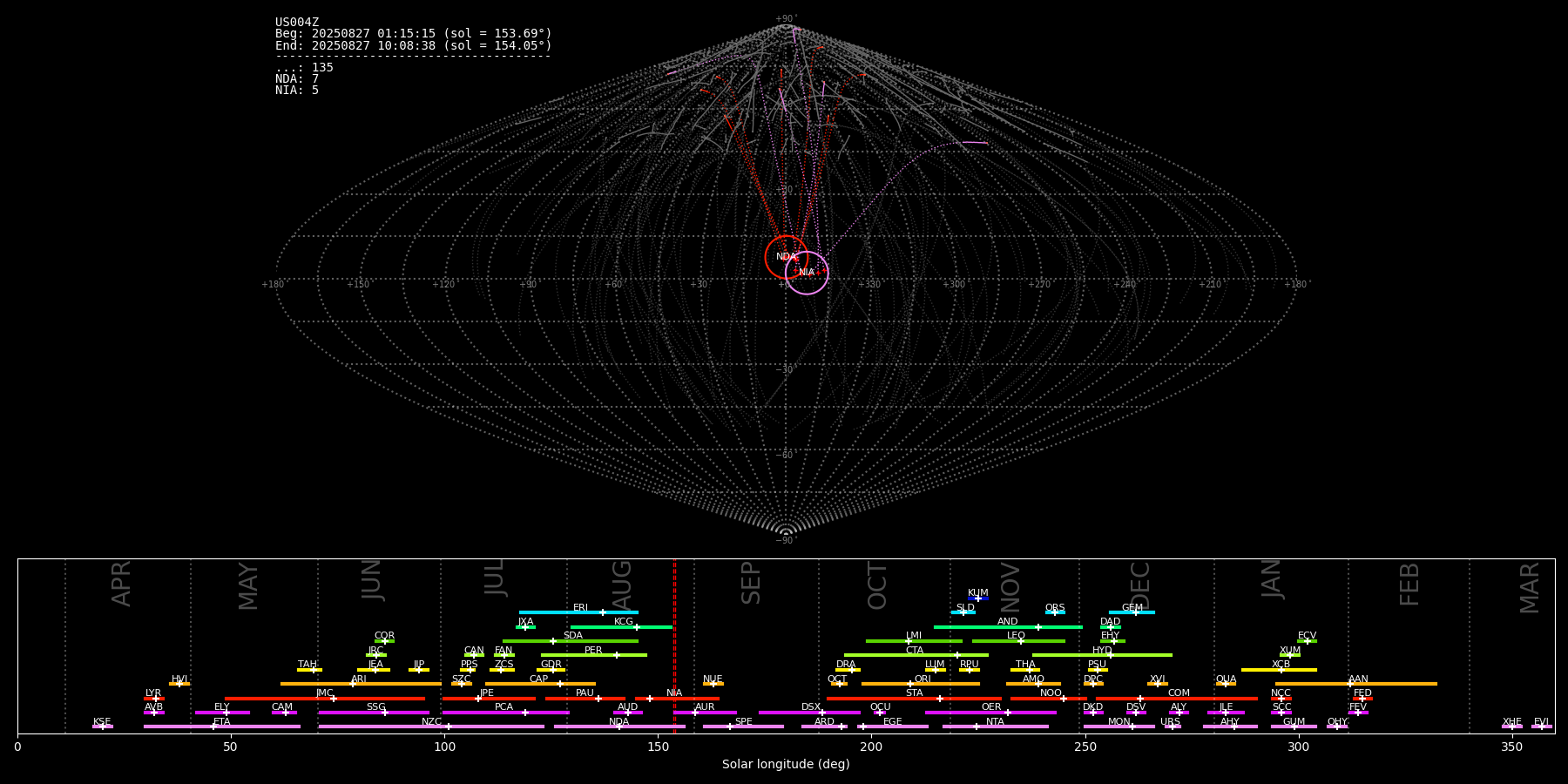Click the −60 latitude label on the map
Viewport: 1568px width, 784px height.
tap(786, 456)
